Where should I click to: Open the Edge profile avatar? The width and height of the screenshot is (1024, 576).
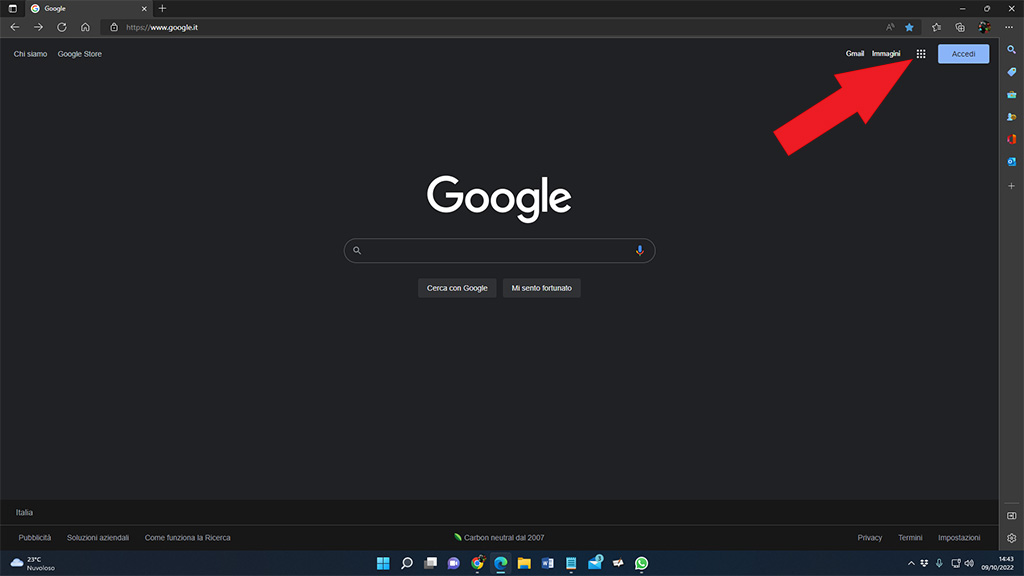coord(984,27)
